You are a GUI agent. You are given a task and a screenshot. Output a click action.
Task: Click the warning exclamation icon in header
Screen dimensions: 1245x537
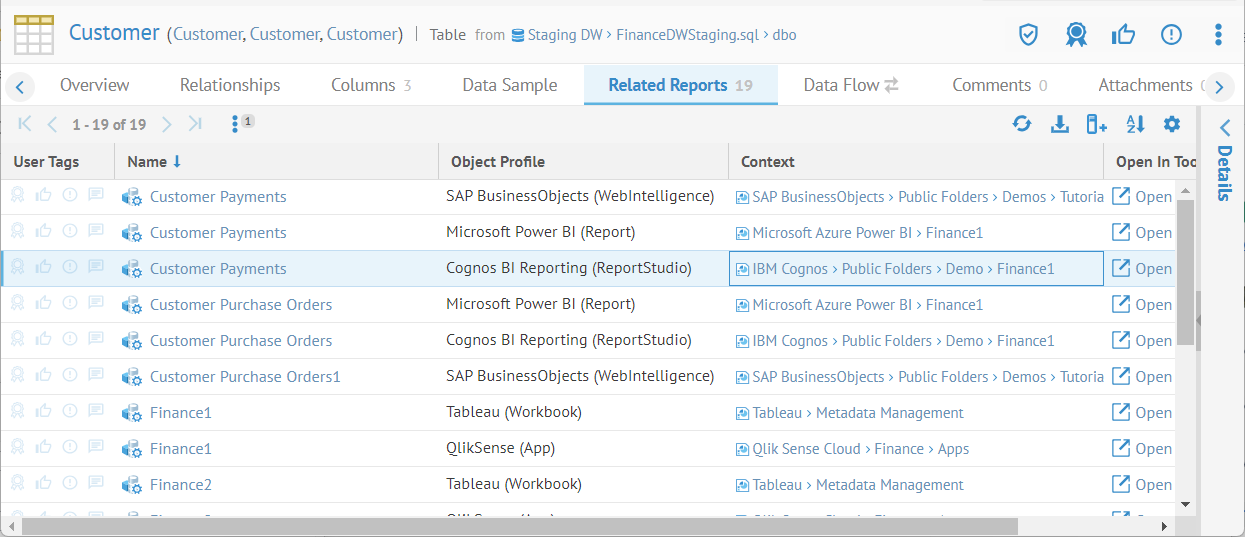point(1171,35)
